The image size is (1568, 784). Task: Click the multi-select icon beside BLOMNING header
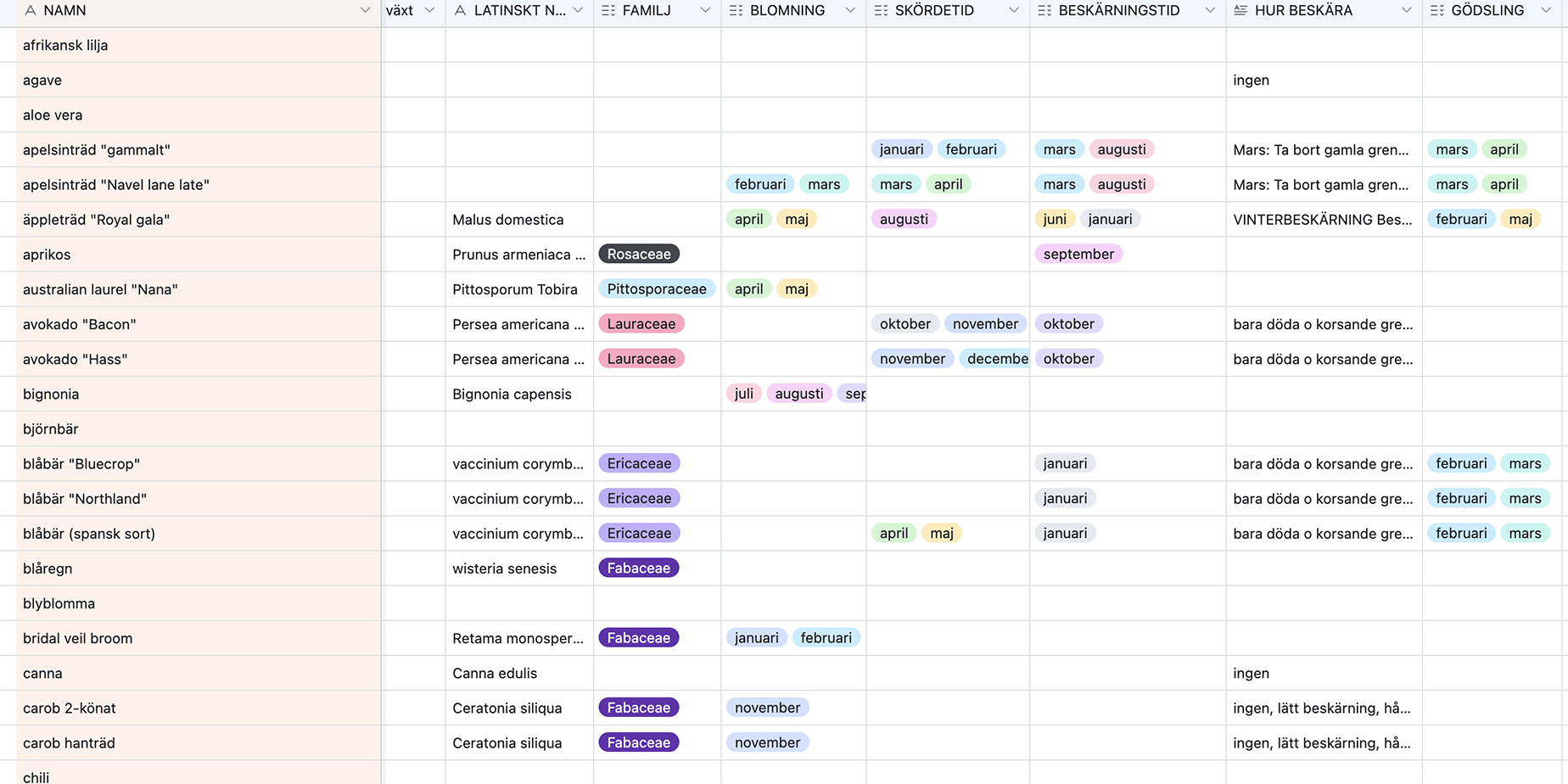tap(736, 10)
